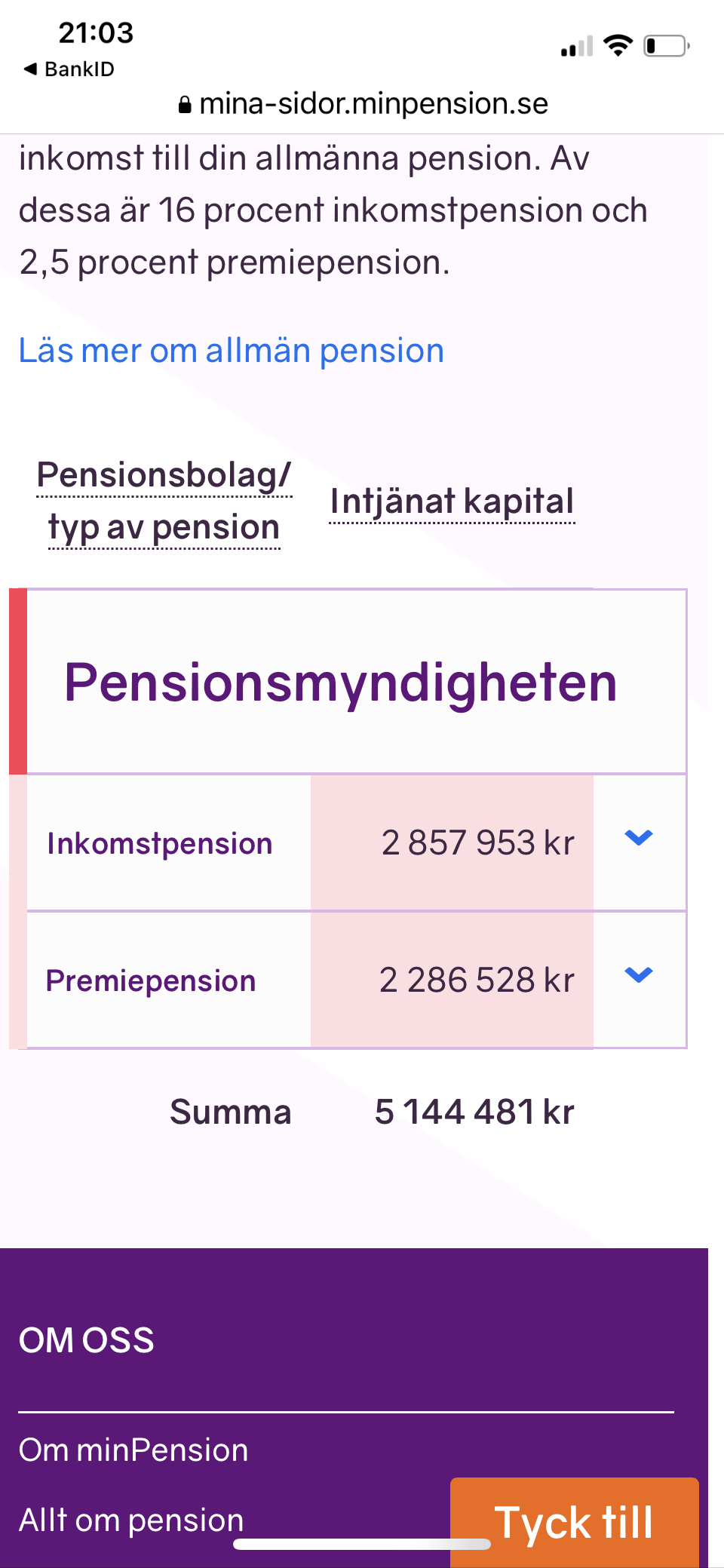Sort by Pensionsbolag/typ av pension column
The image size is (724, 1568).
(164, 500)
